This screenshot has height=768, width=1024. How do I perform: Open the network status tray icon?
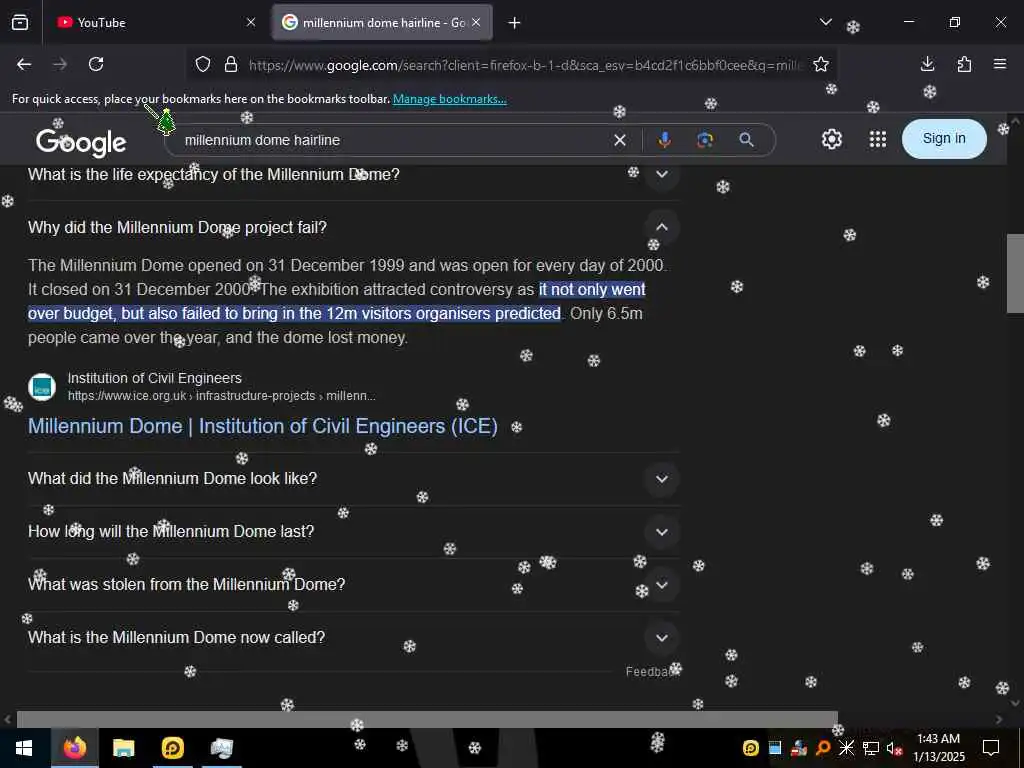click(x=871, y=748)
